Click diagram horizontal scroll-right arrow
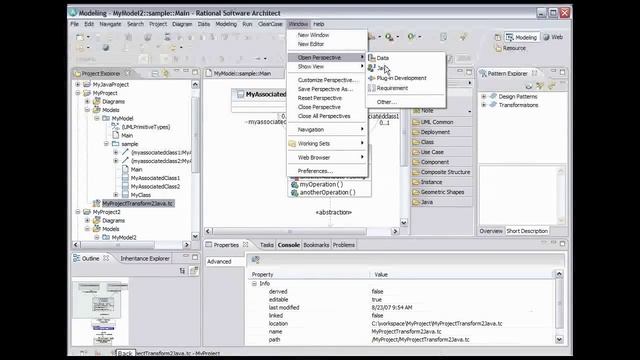This screenshot has width=640, height=360. pyautogui.click(x=395, y=231)
